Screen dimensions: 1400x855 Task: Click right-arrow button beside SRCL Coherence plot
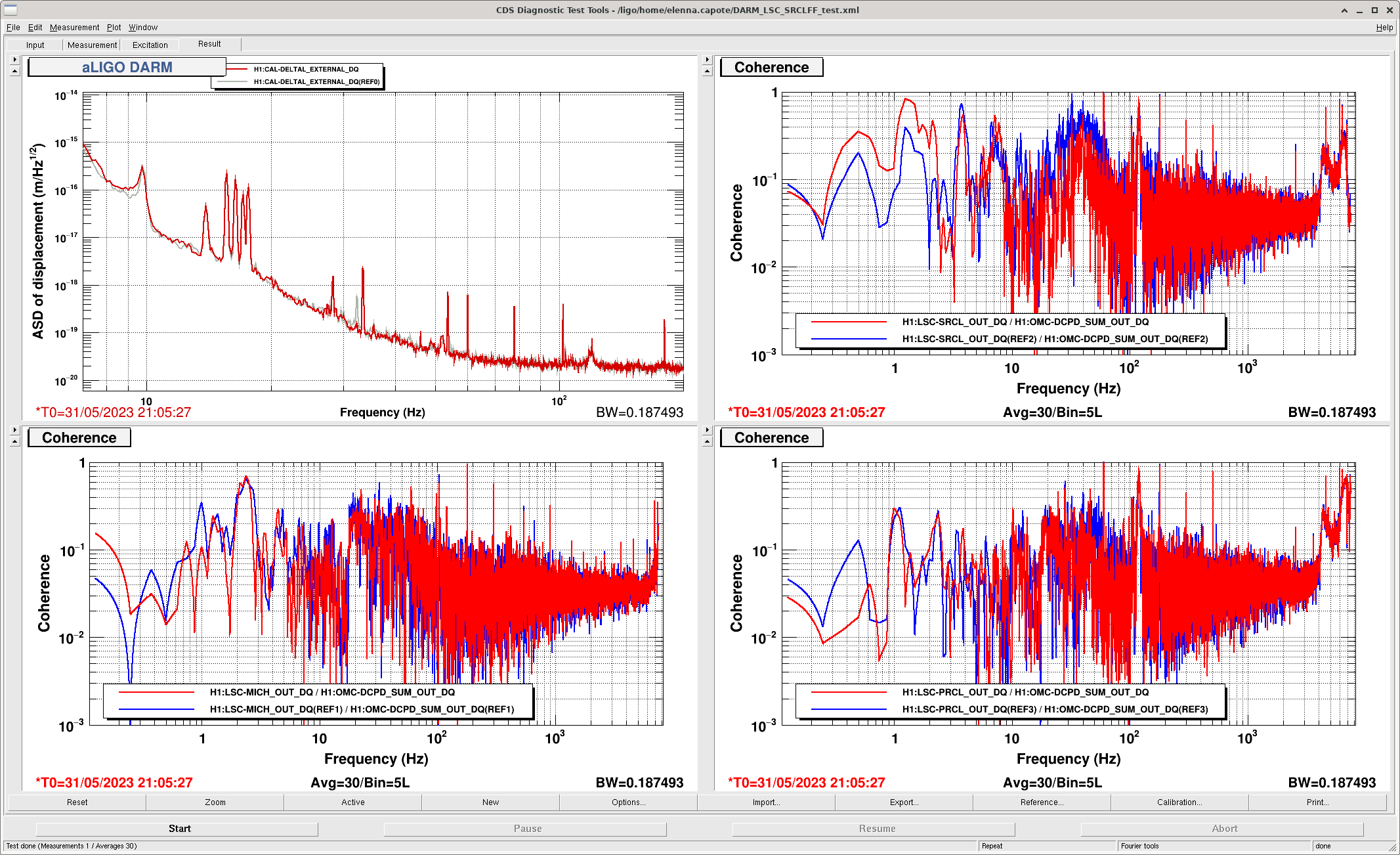tap(707, 60)
